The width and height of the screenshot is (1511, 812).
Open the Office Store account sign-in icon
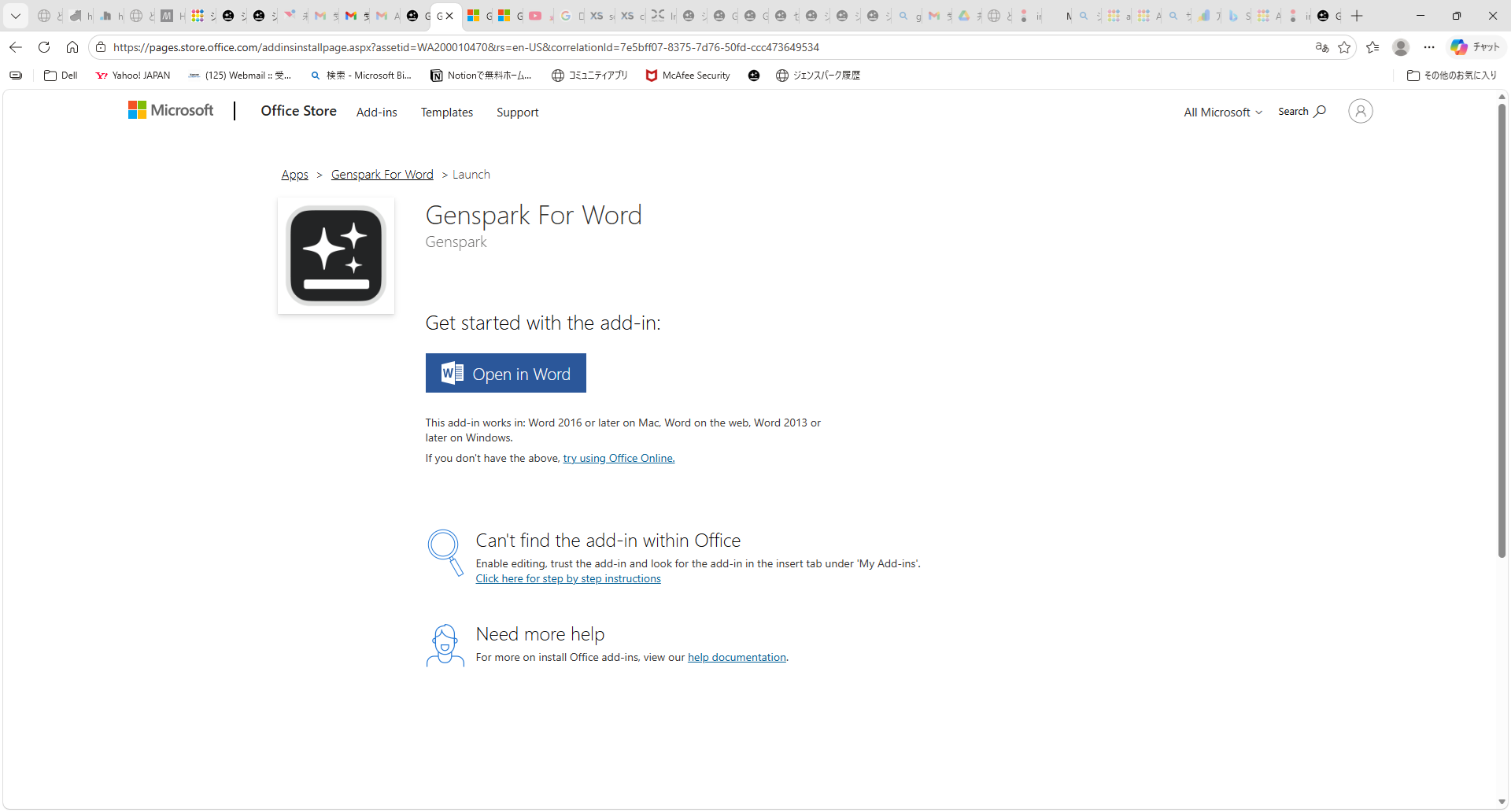(x=1360, y=111)
